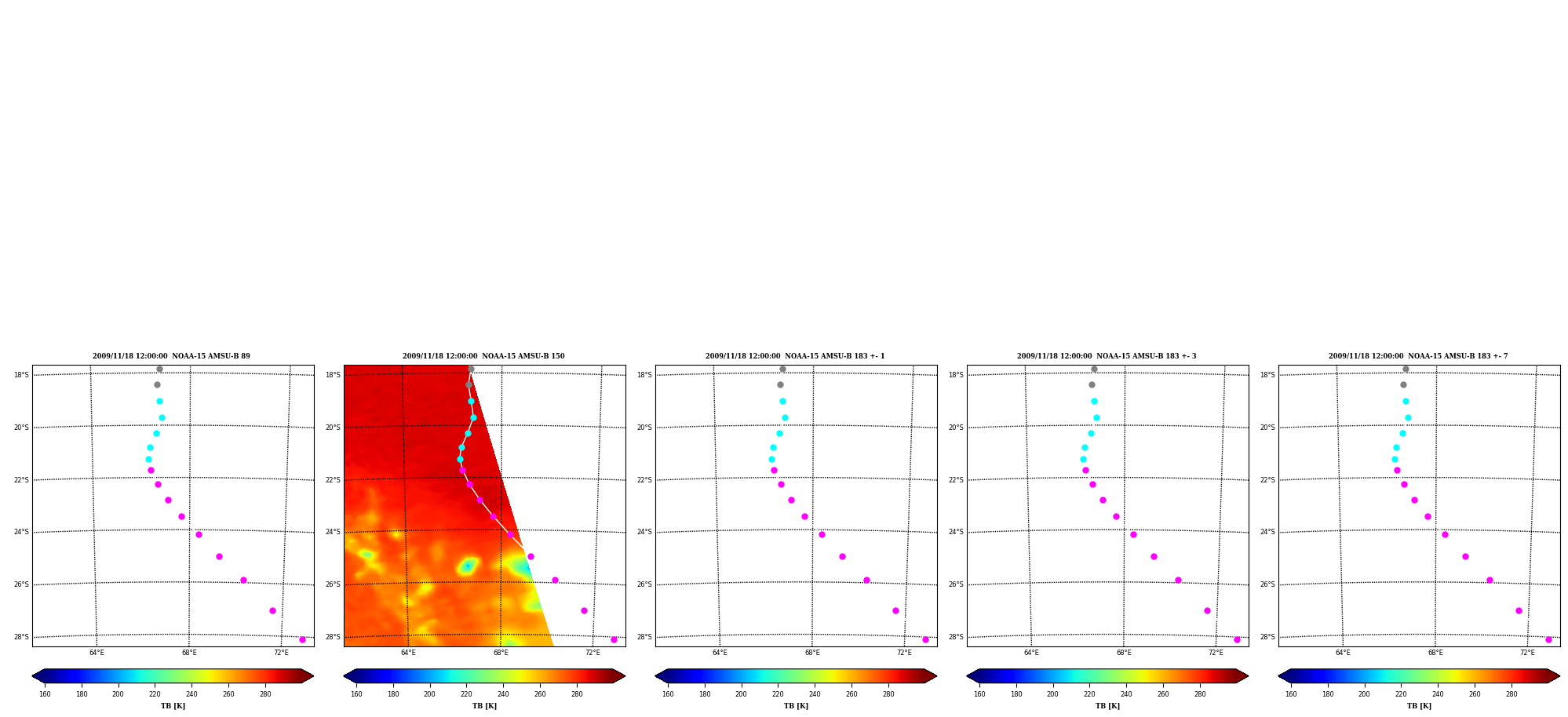Screen dimensions: 1568x717
Task: Click the 72°E label under the AMSU-B 89 panel
Action: click(281, 653)
